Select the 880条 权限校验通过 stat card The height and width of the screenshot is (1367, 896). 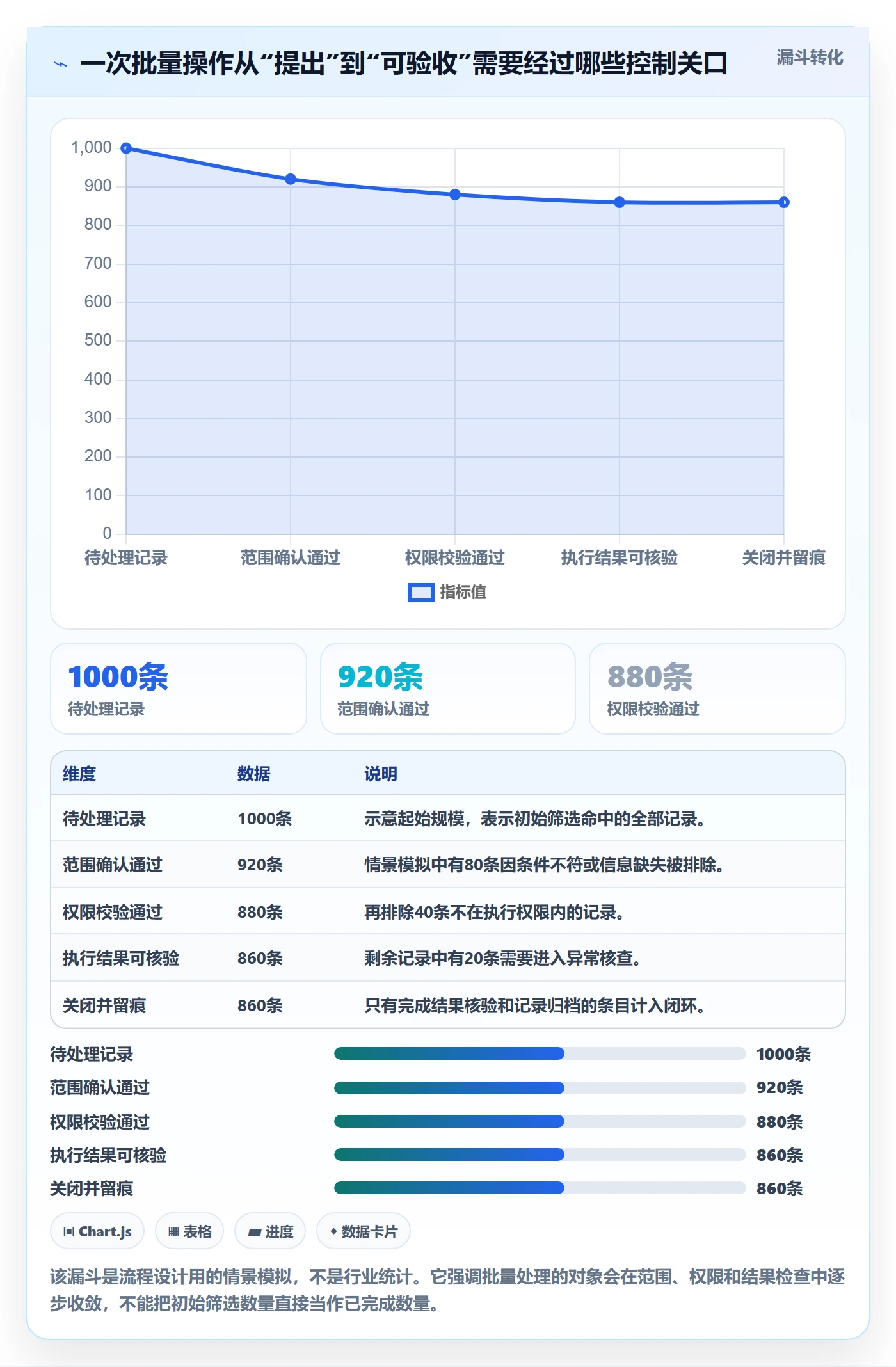click(x=717, y=689)
